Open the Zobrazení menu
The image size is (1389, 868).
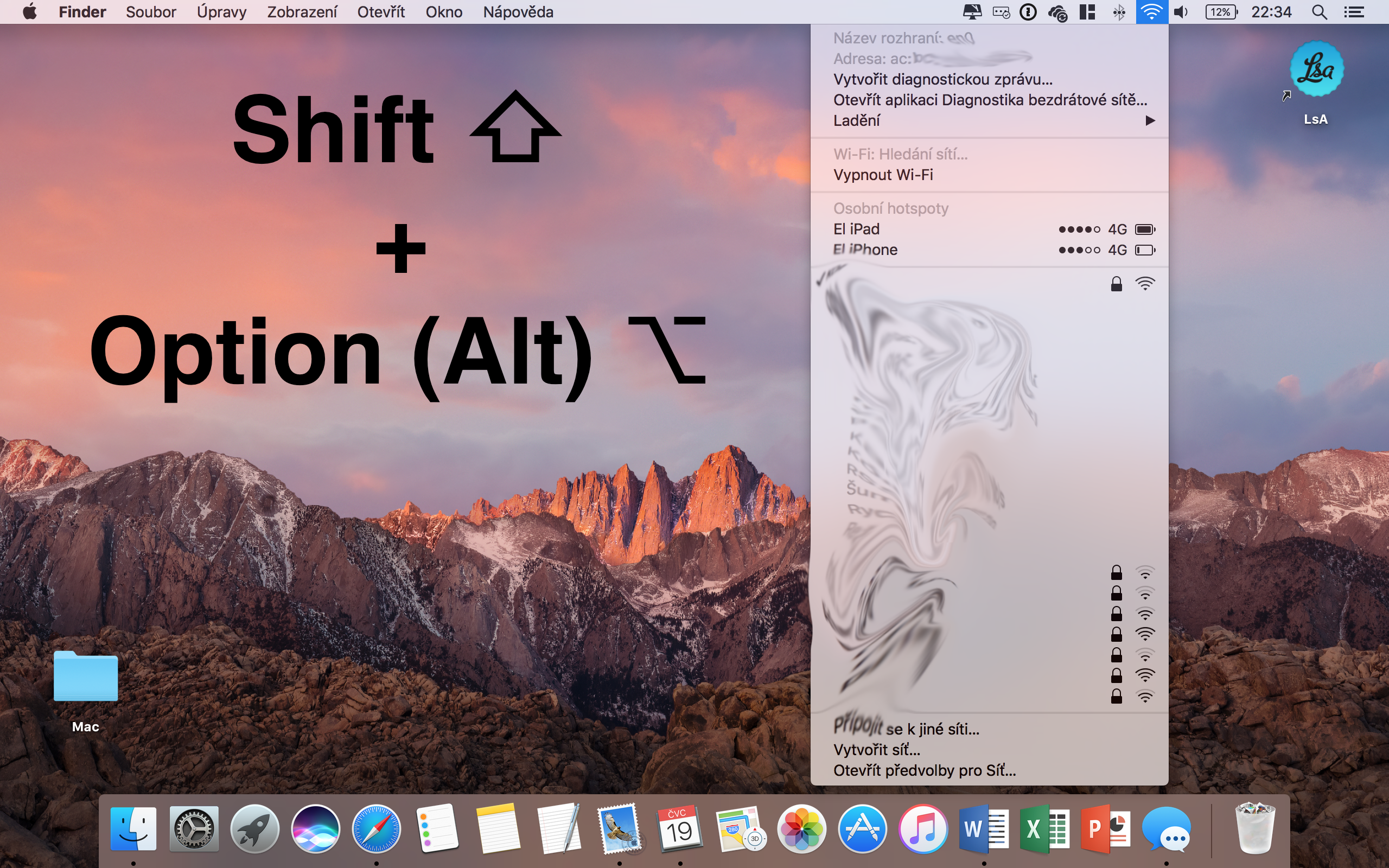(x=302, y=12)
